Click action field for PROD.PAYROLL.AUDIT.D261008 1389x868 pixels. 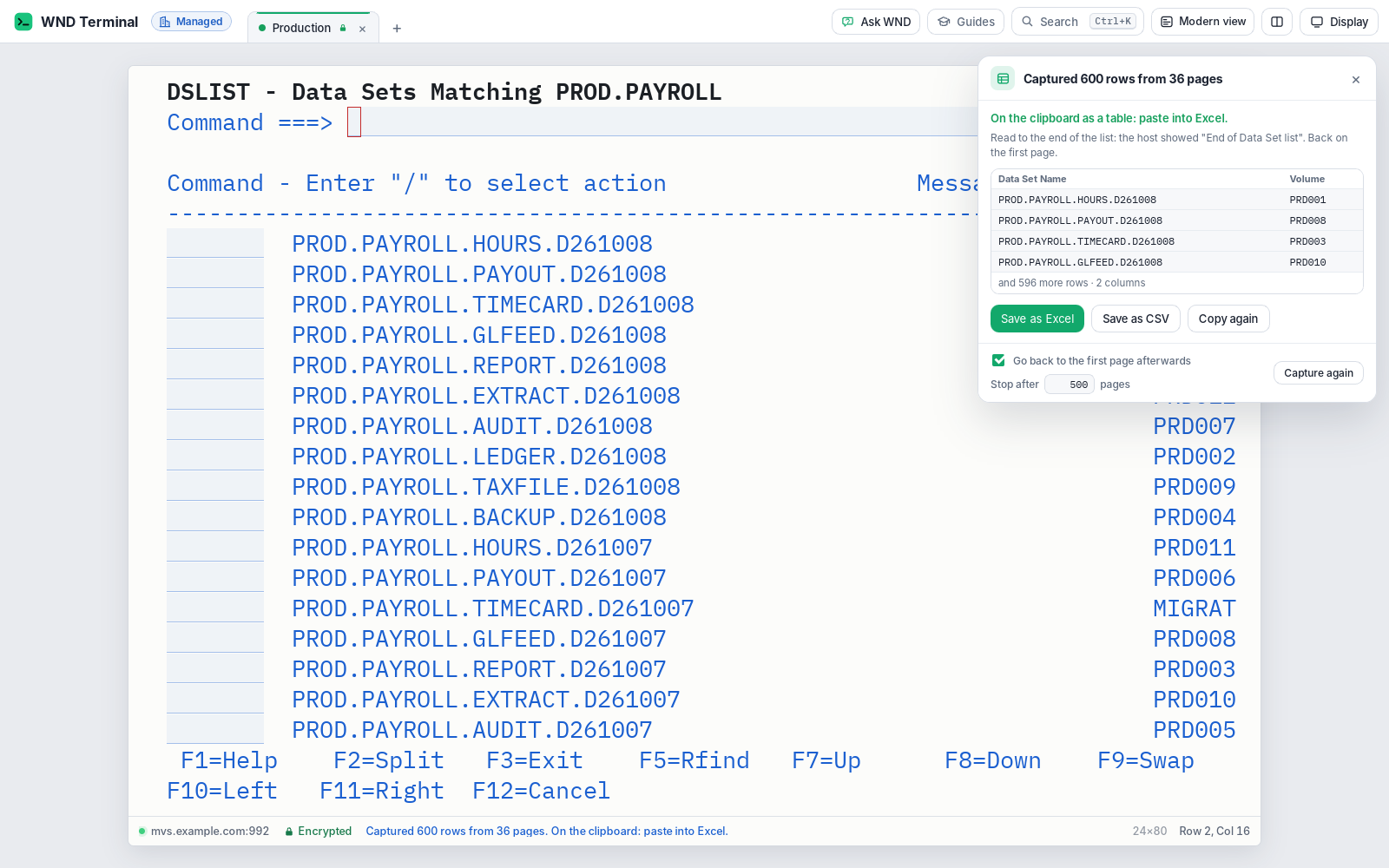pyautogui.click(x=215, y=426)
